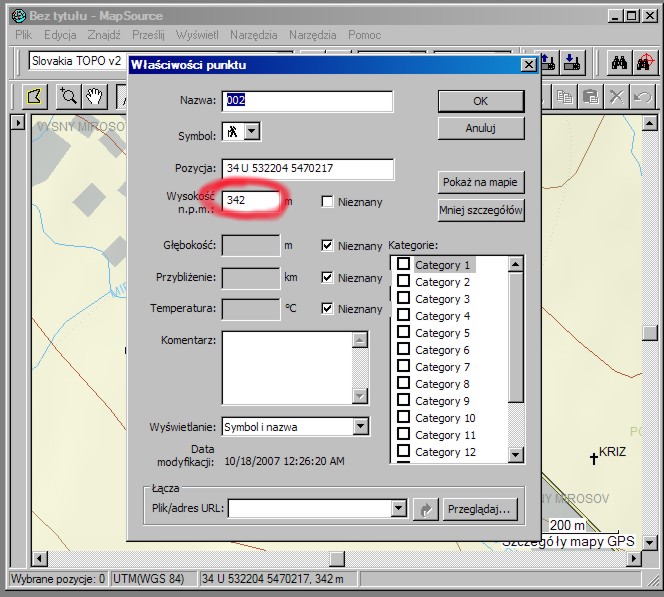
Task: Click the binoculars find icon
Action: click(619, 62)
